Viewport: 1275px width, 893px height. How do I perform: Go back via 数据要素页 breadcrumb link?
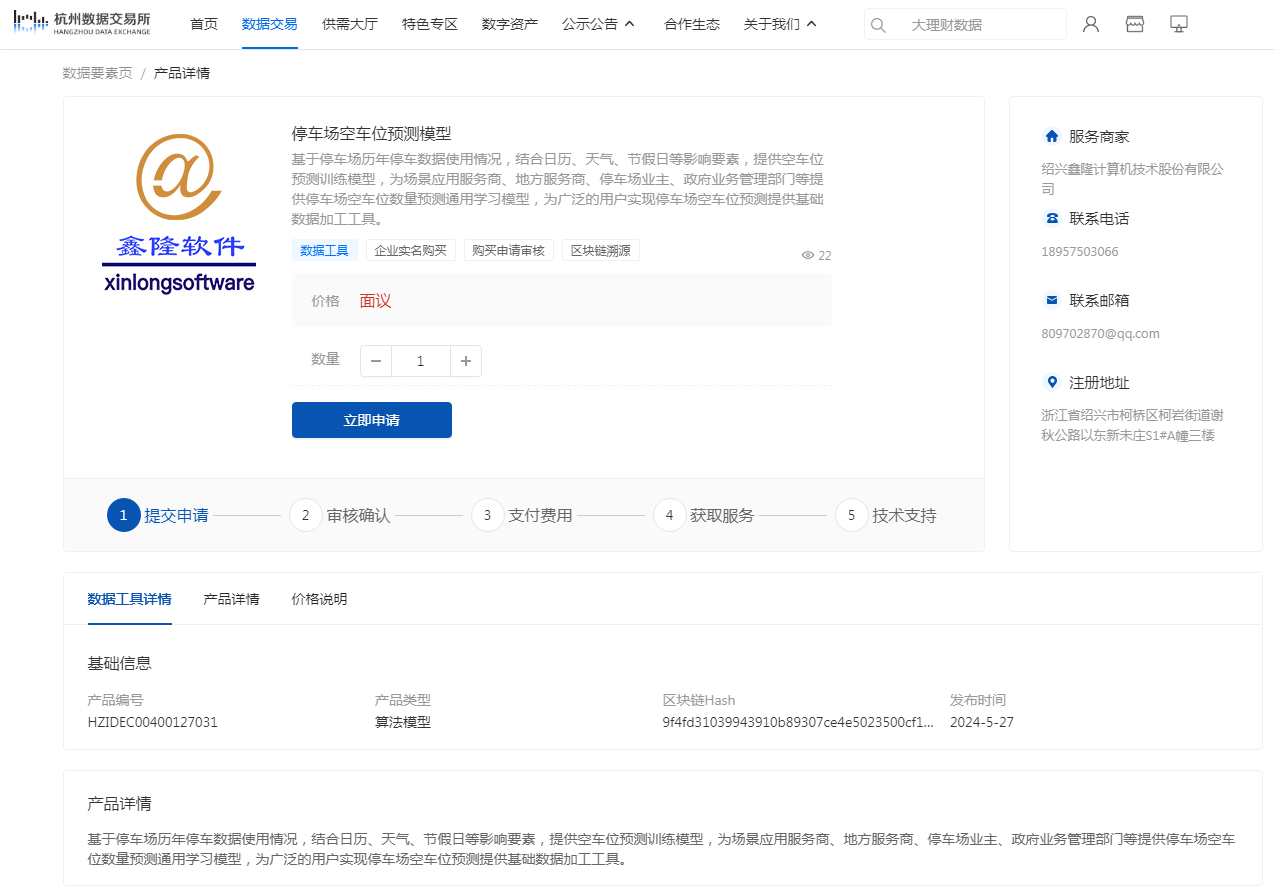[97, 73]
